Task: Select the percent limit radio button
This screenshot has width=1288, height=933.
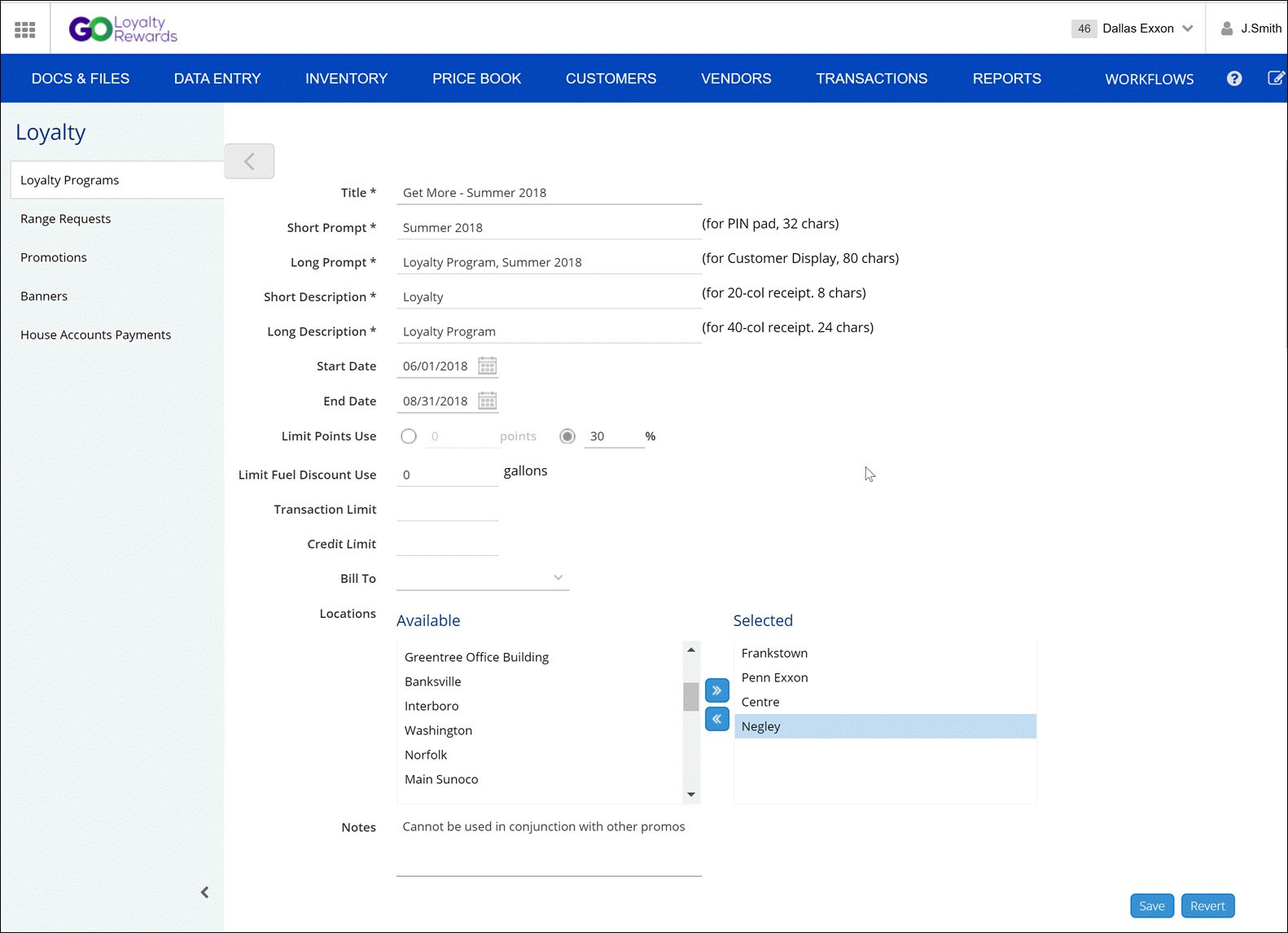Action: 567,436
